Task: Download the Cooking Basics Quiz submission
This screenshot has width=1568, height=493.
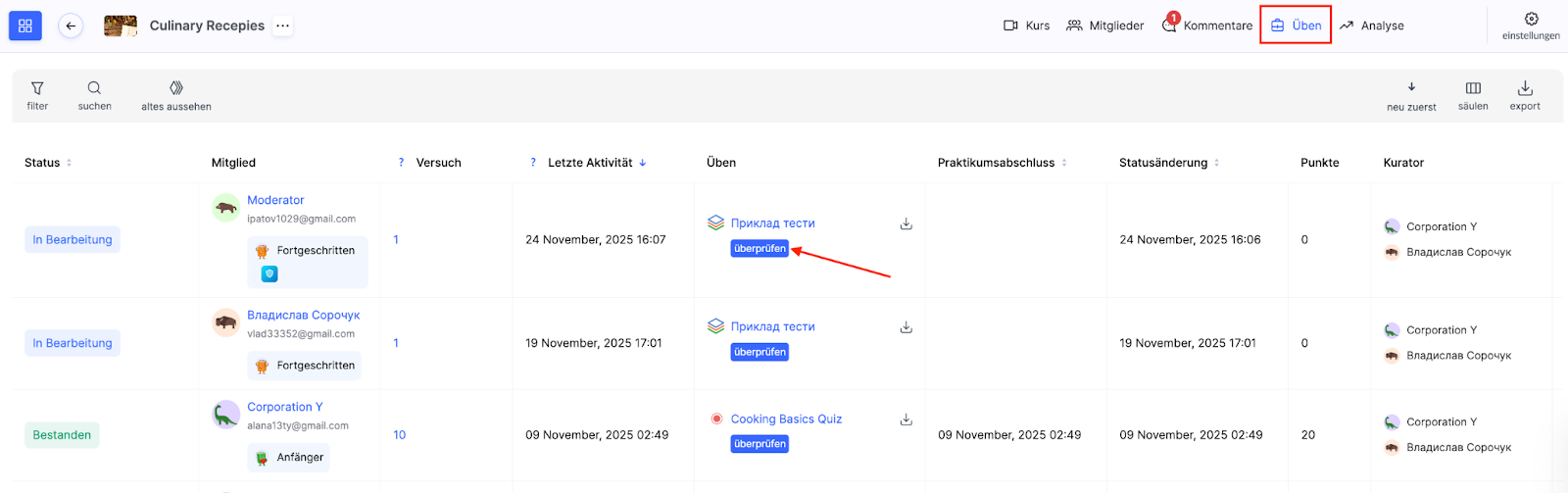Action: [906, 419]
